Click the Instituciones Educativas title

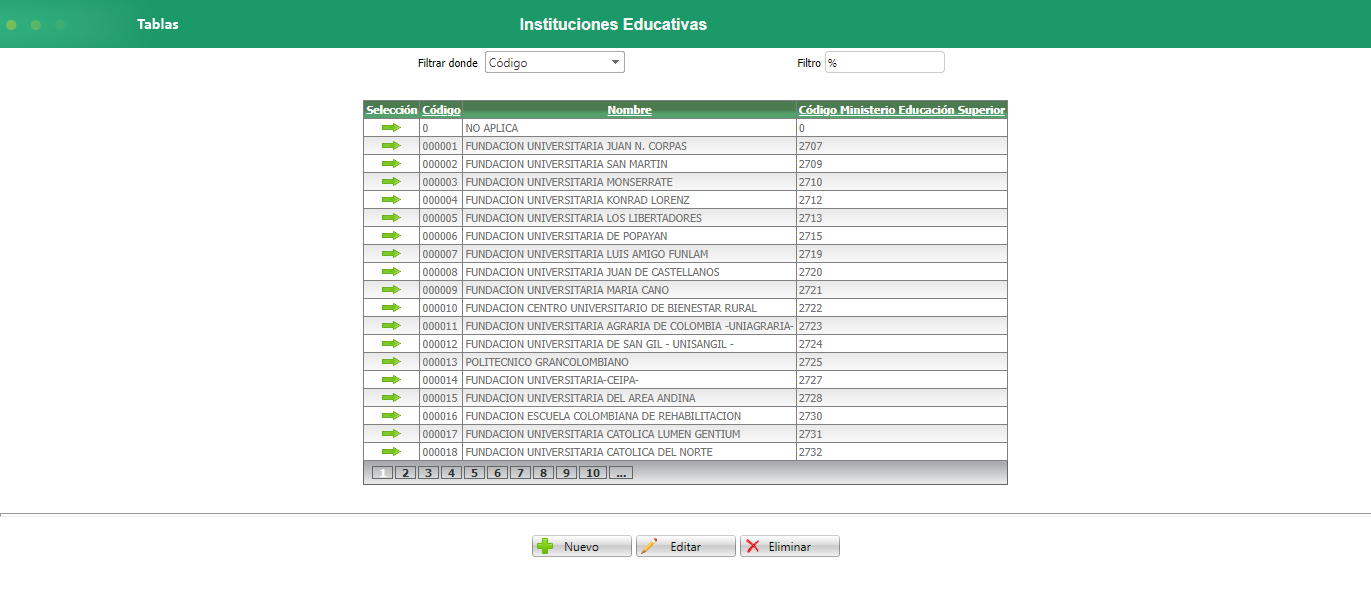point(613,24)
